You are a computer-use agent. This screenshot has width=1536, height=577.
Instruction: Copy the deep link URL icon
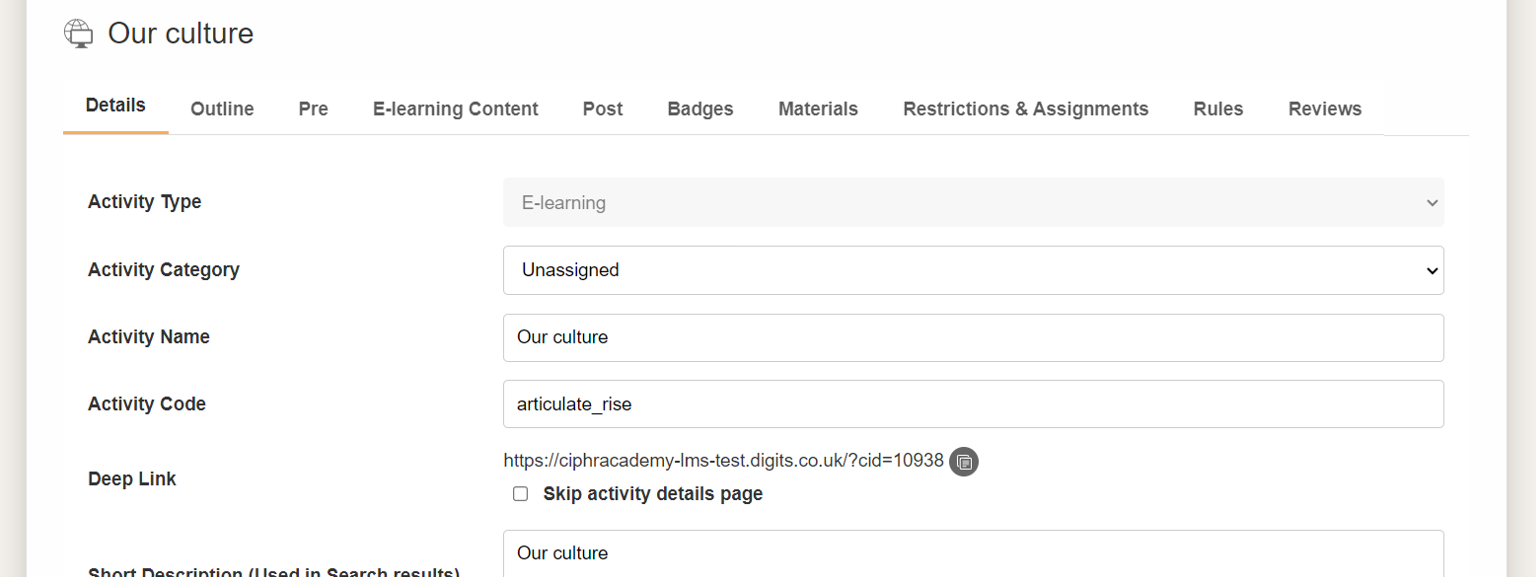[964, 461]
